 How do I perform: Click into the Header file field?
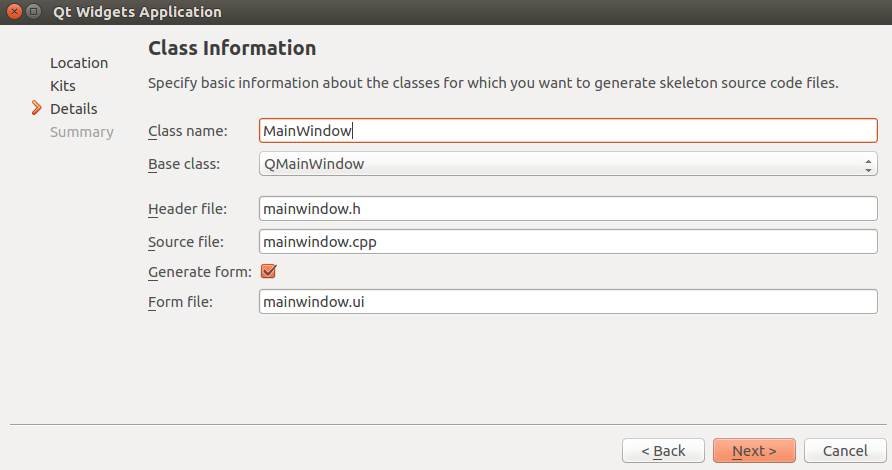click(567, 209)
